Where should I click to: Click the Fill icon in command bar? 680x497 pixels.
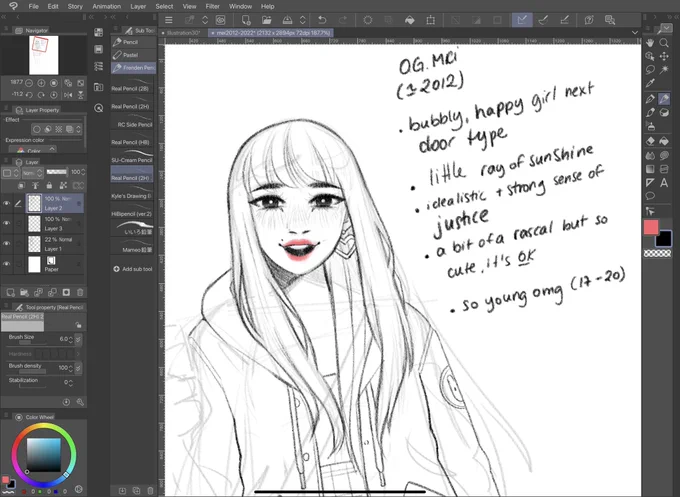[409, 20]
